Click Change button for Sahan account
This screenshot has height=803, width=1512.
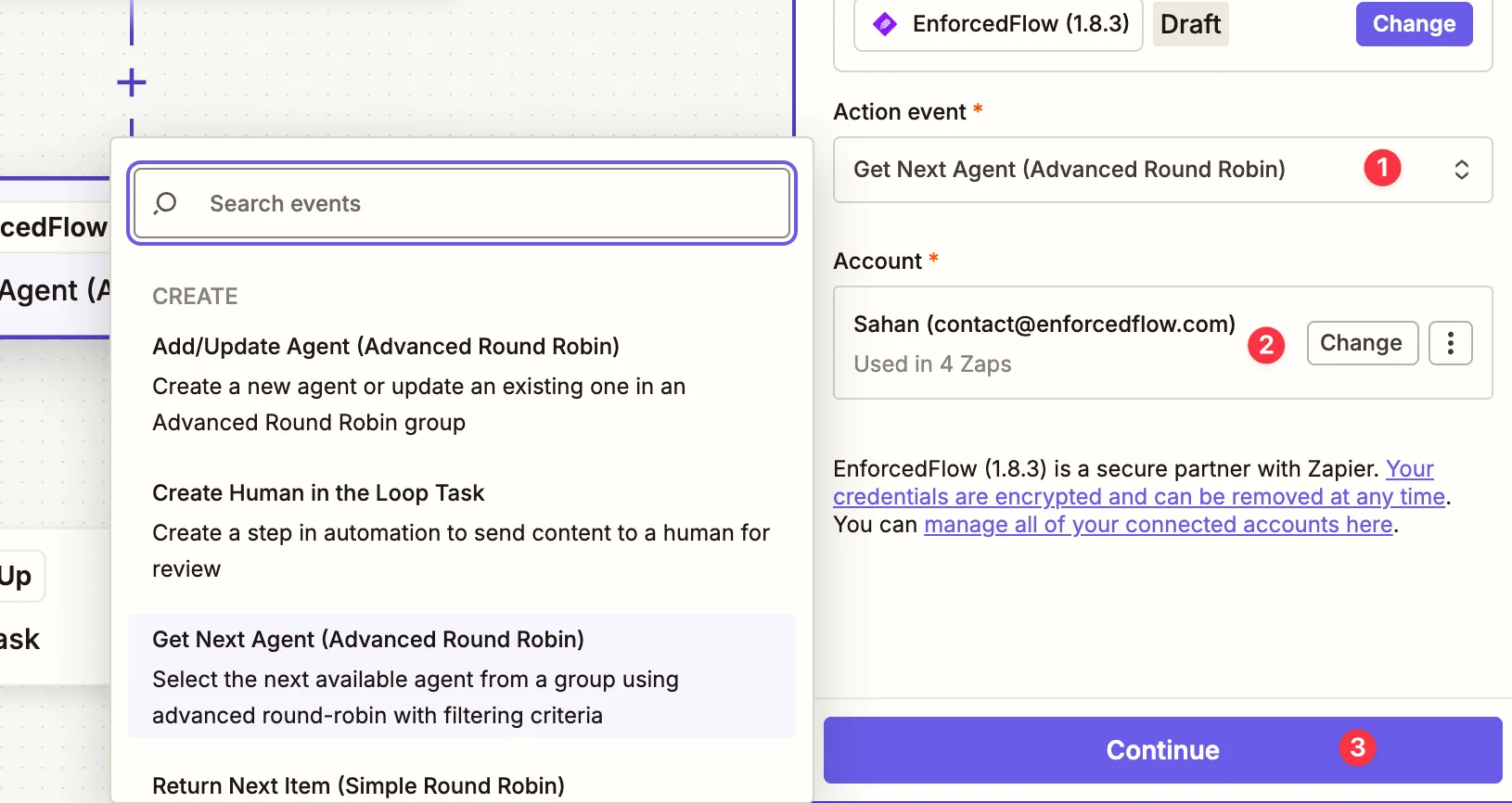point(1361,343)
